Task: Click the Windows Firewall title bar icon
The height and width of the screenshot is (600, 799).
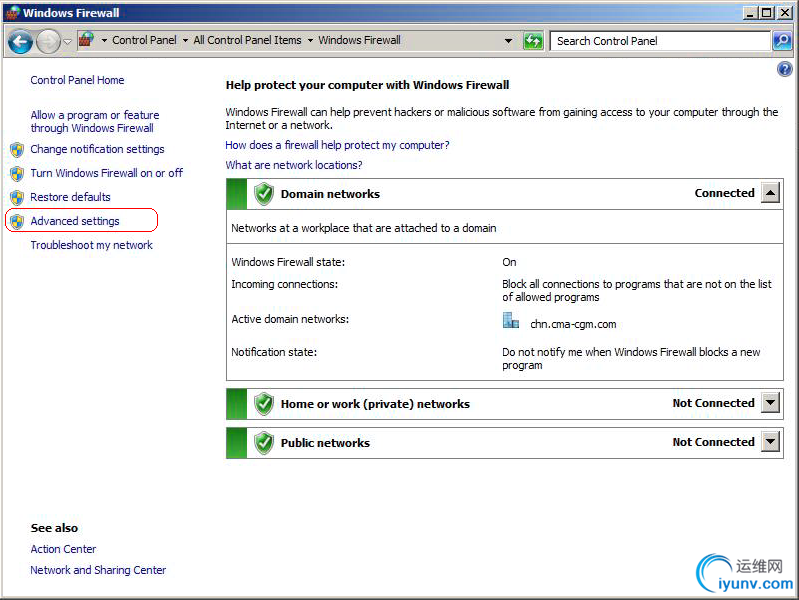Action: click(13, 13)
